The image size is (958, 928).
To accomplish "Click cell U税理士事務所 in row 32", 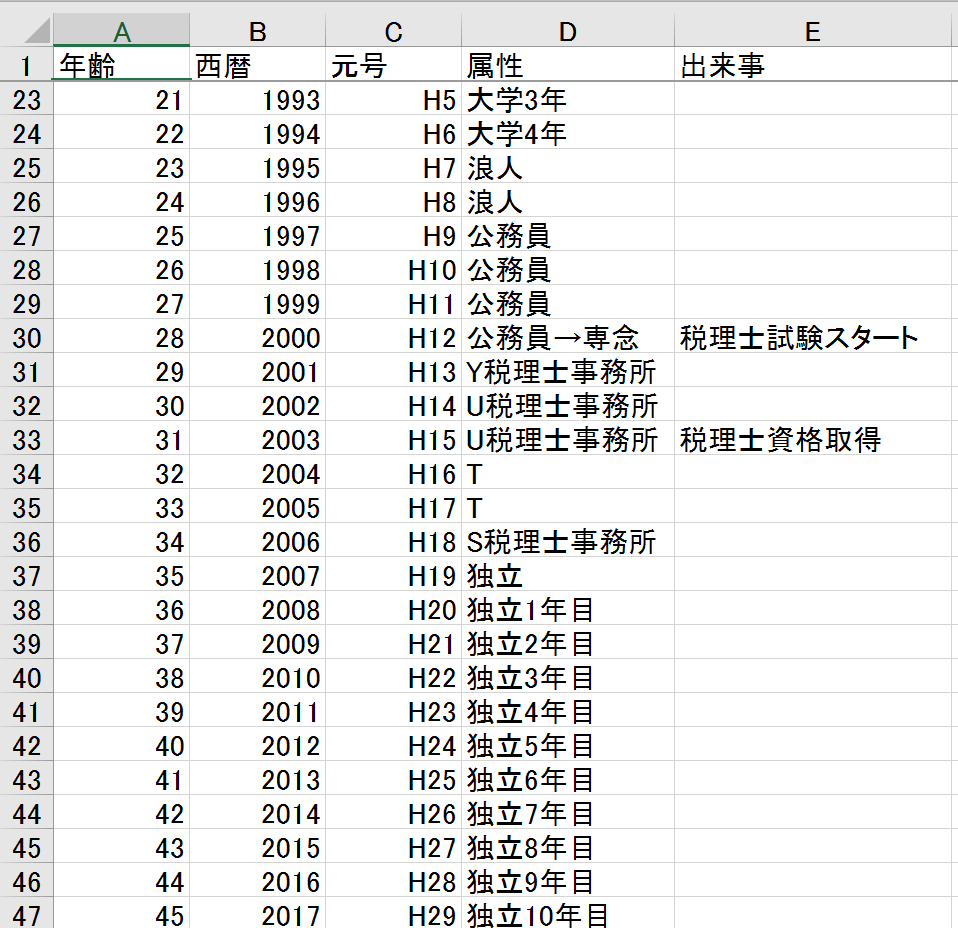I will coord(568,405).
